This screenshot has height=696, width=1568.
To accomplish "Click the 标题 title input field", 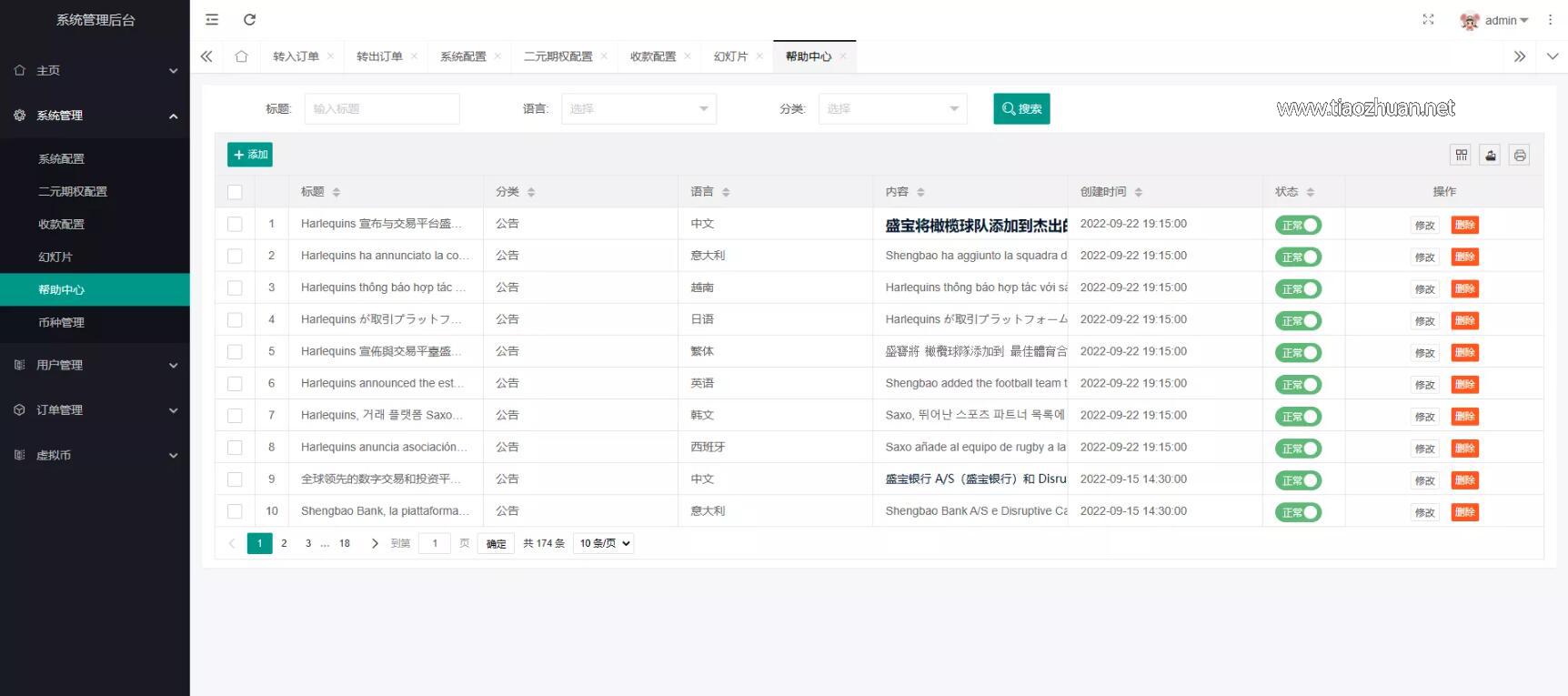I will point(382,108).
